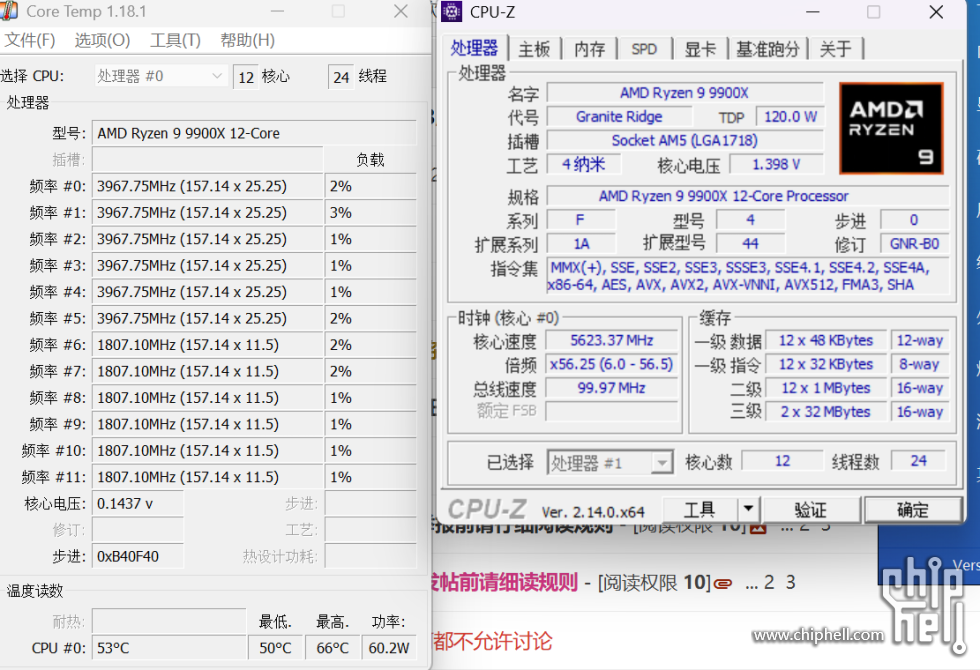The height and width of the screenshot is (670, 980).
Task: Minimize the Core Temp window
Action: coord(278,11)
